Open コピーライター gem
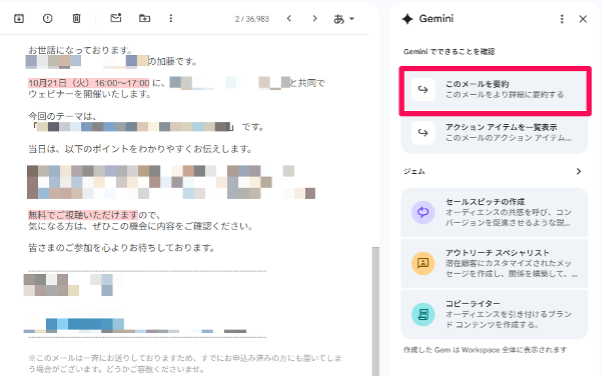Screen dimensions: 604x376 (x=495, y=314)
